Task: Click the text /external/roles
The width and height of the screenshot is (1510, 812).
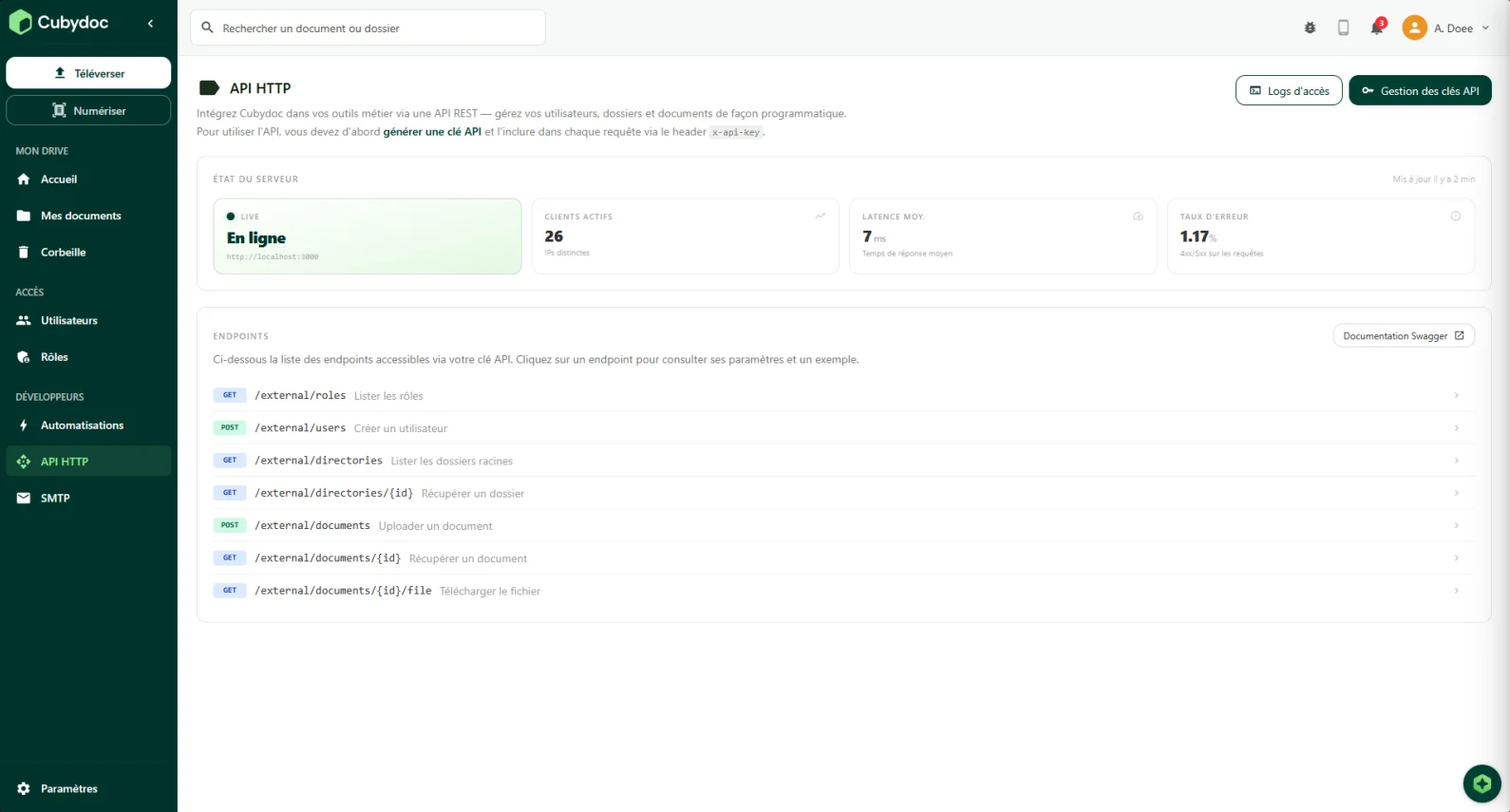Action: tap(300, 395)
